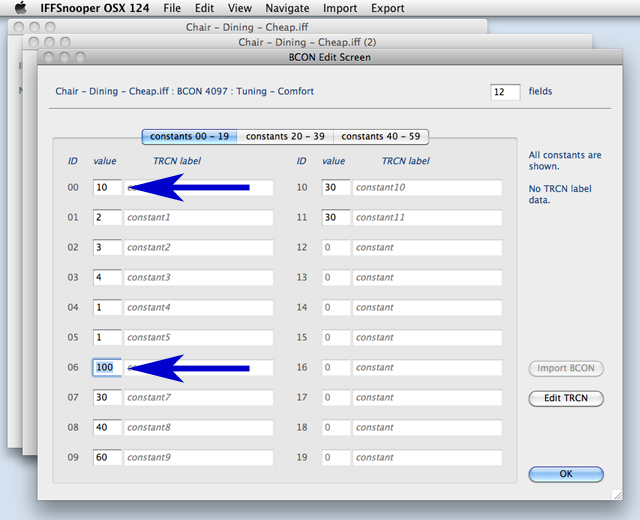640x520 pixels.
Task: Switch to constants 20 – 39 tab
Action: tap(285, 136)
